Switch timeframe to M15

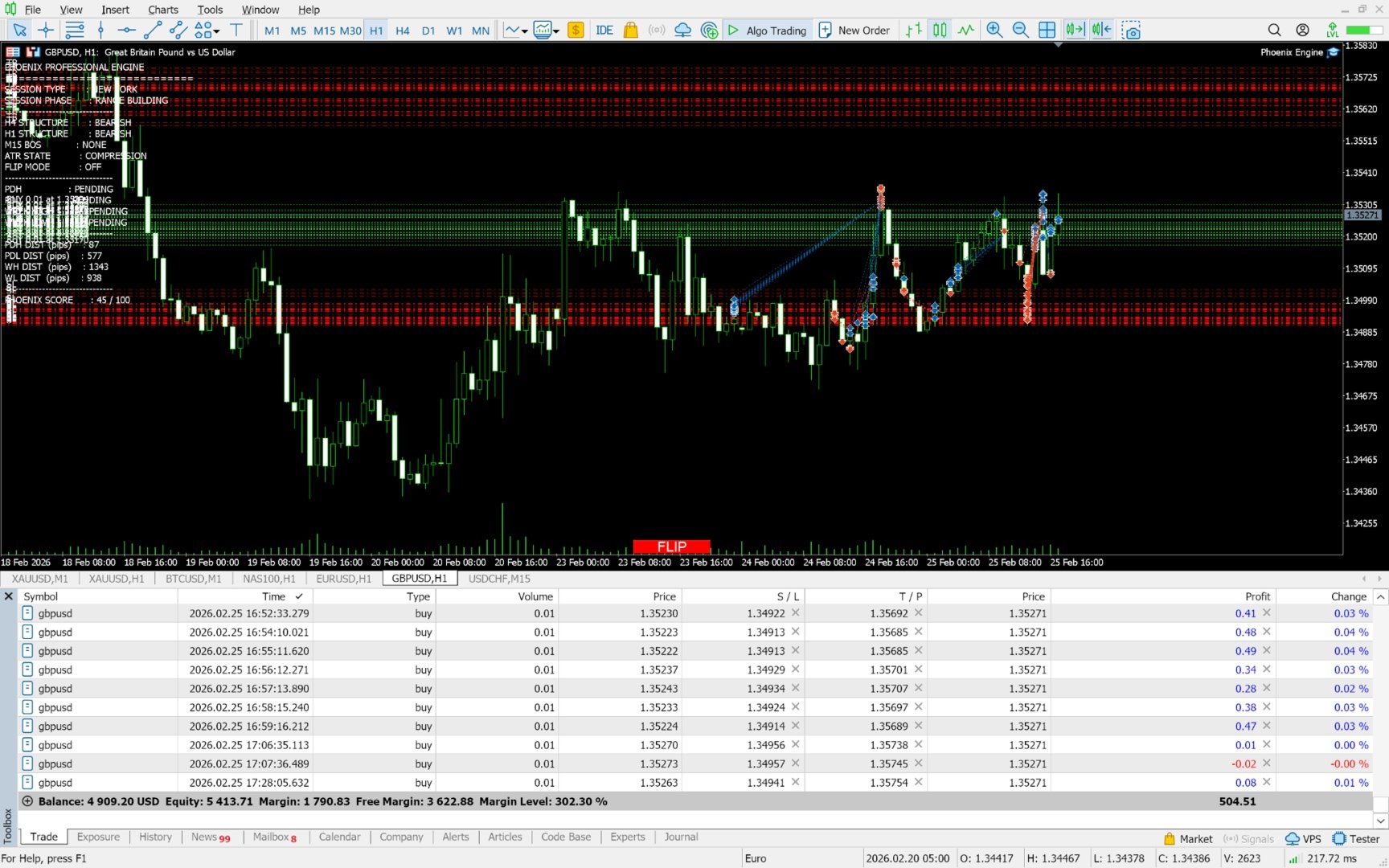point(324,31)
